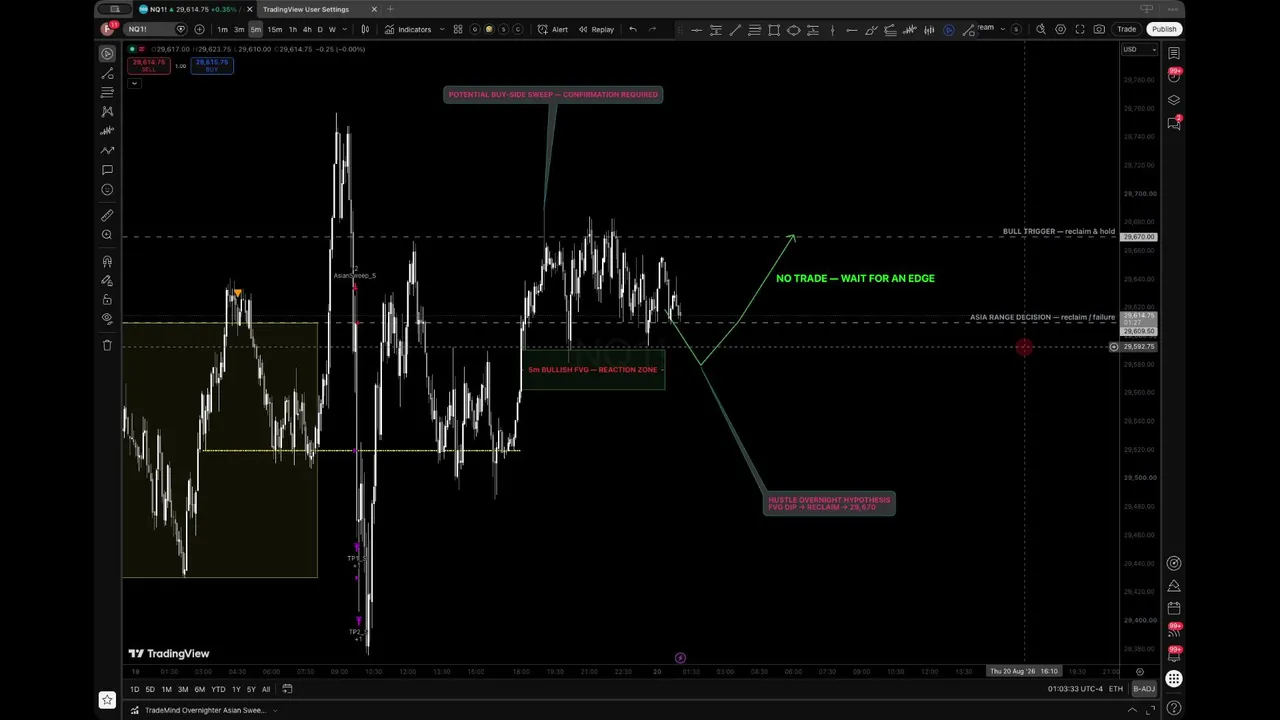
Task: Select the rectangle tool in favorites bar
Action: [x=774, y=30]
